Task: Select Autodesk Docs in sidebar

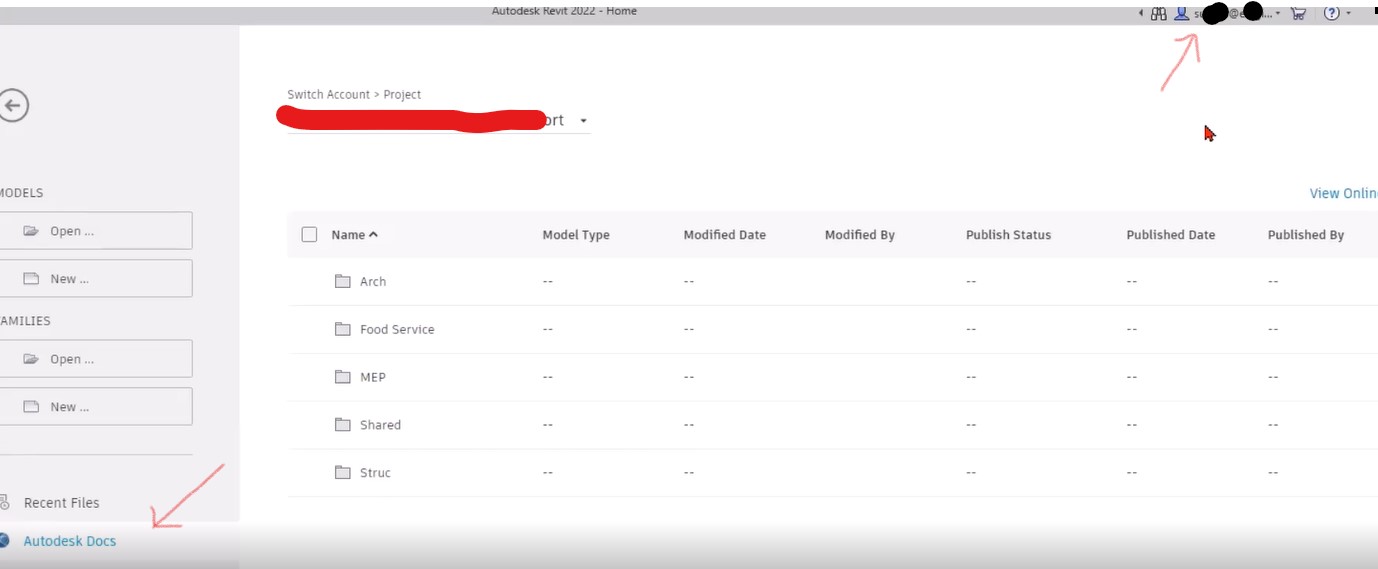Action: point(70,541)
